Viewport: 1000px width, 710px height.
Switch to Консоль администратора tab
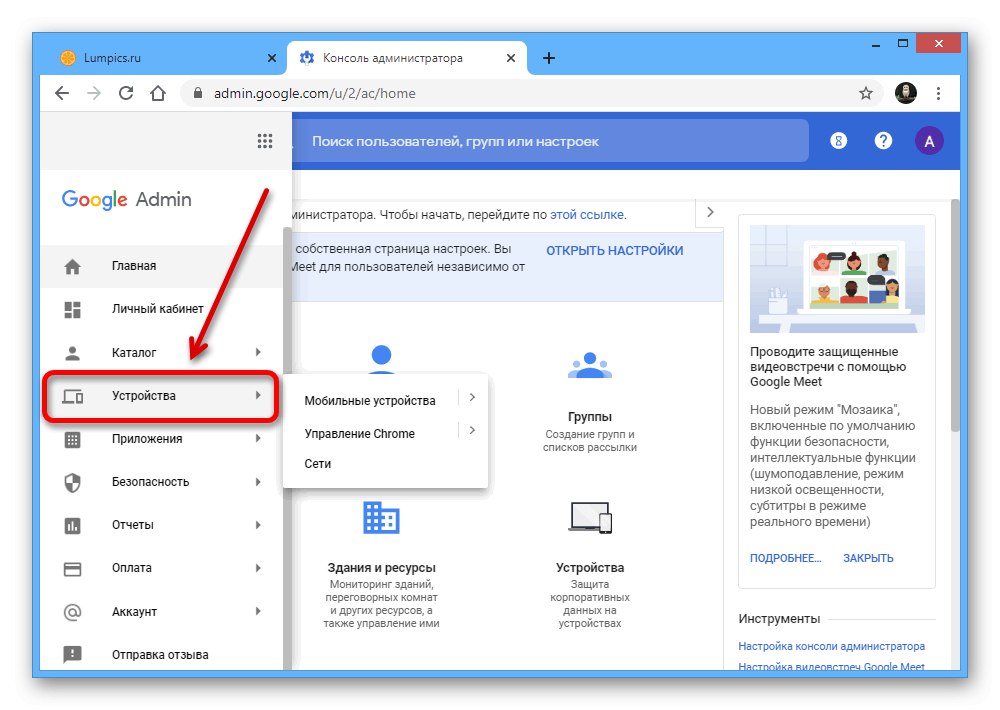click(x=406, y=58)
